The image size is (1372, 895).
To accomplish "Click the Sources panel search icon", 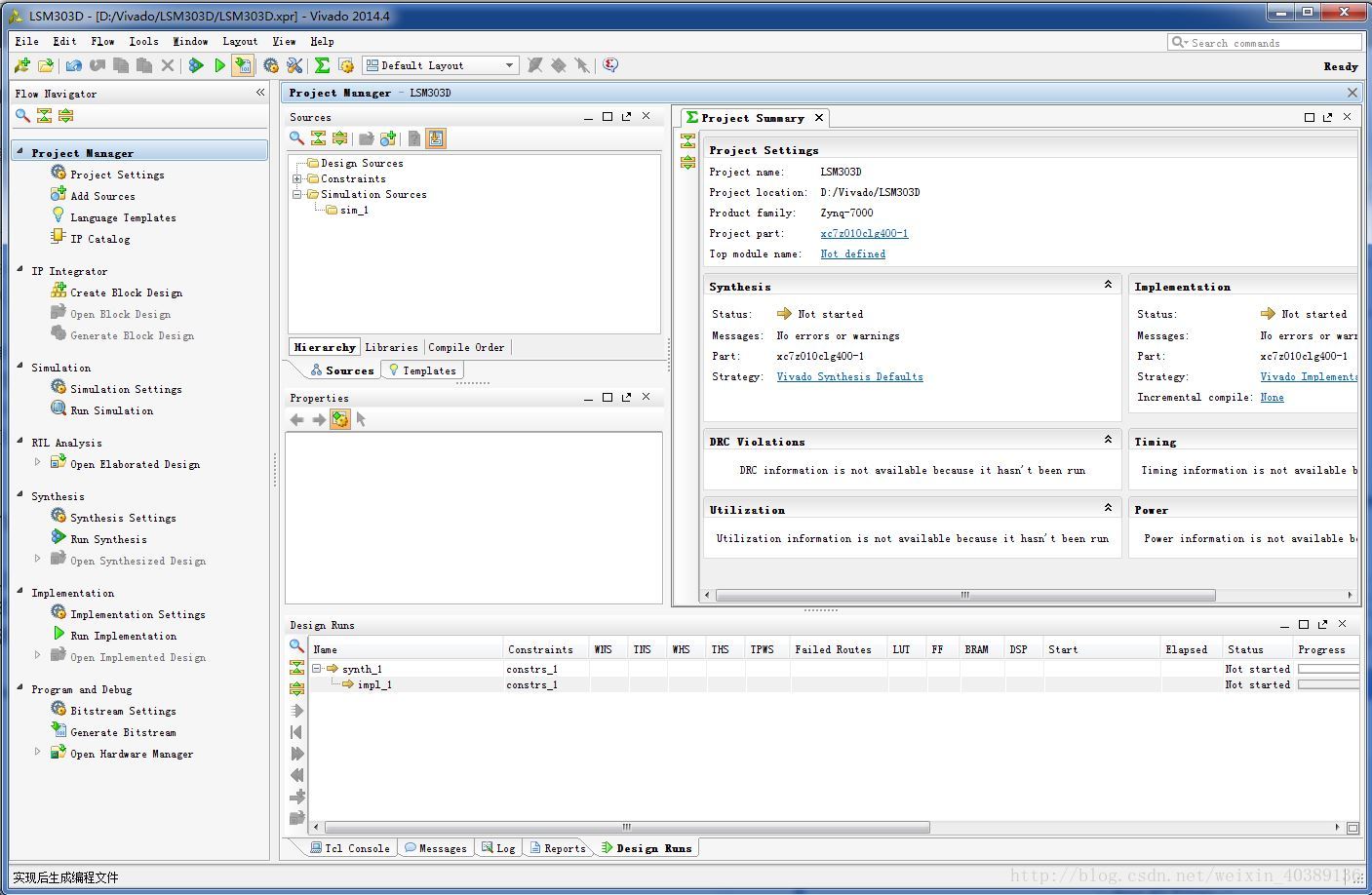I will (296, 138).
